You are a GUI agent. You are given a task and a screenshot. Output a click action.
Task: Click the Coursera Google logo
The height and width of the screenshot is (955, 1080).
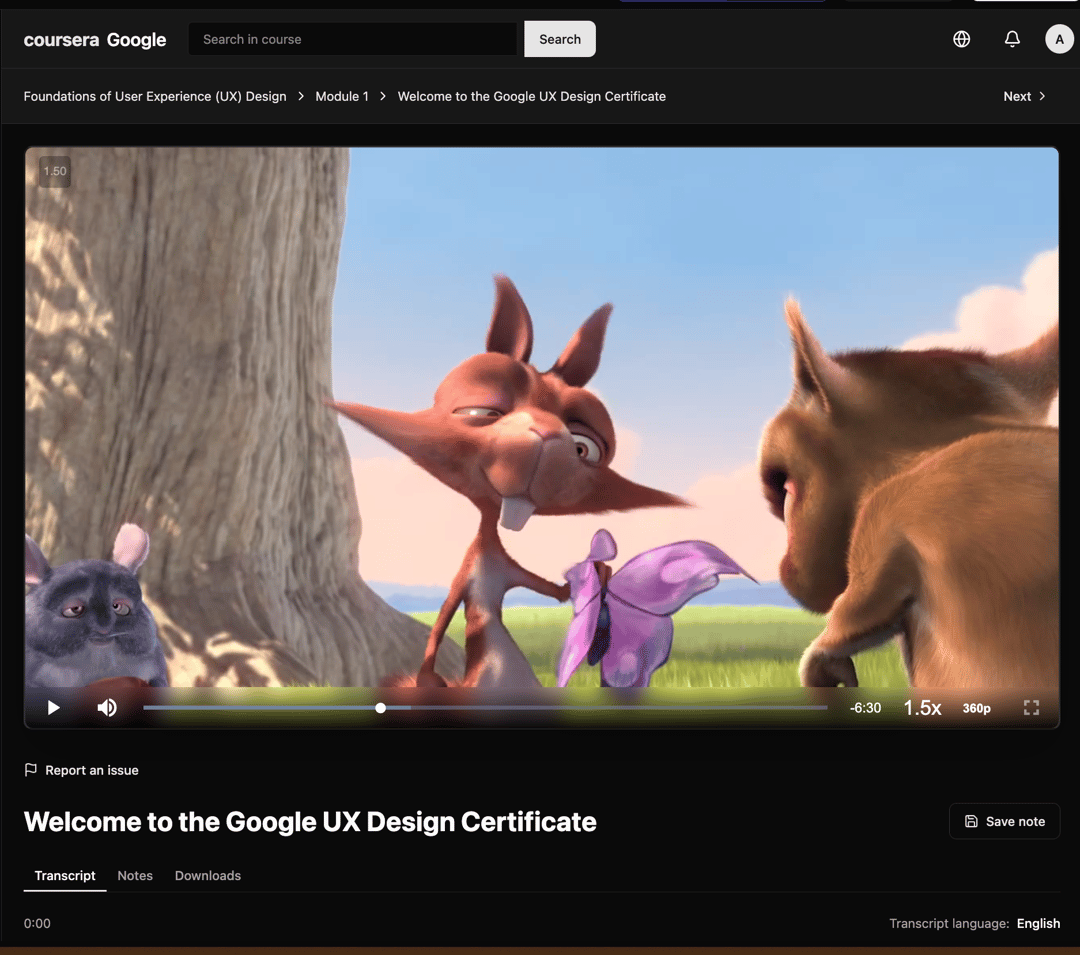(95, 39)
